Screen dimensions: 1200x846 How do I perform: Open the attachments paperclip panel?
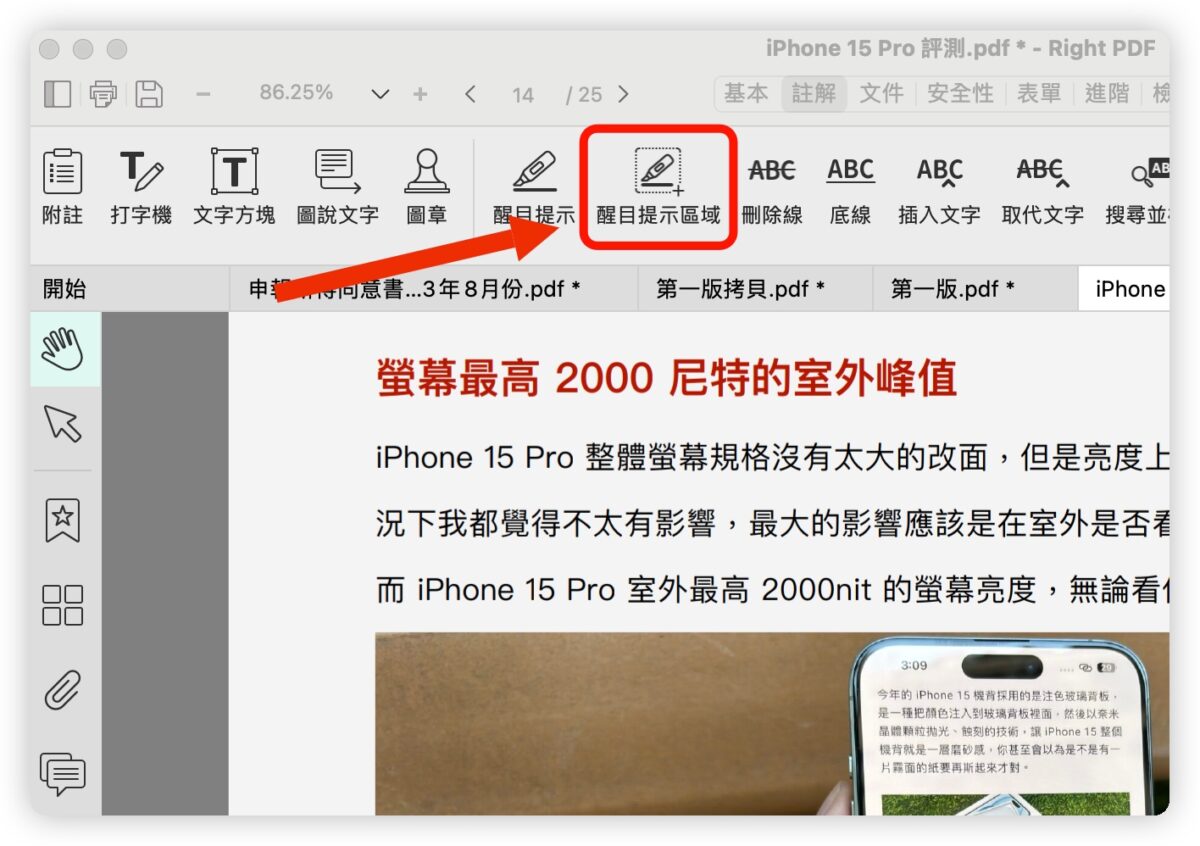tap(63, 690)
